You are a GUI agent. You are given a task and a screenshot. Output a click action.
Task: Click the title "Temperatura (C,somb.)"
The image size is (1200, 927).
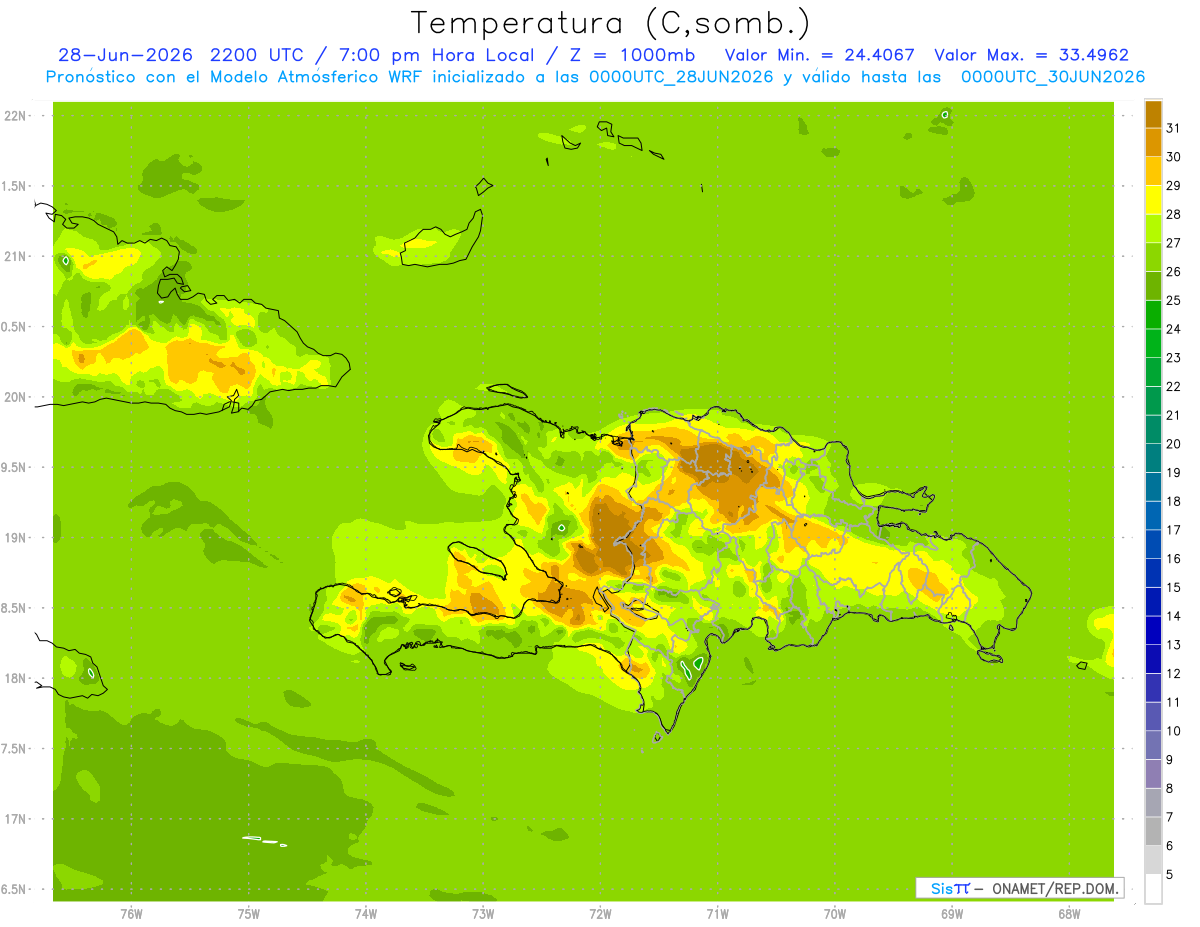pyautogui.click(x=611, y=22)
